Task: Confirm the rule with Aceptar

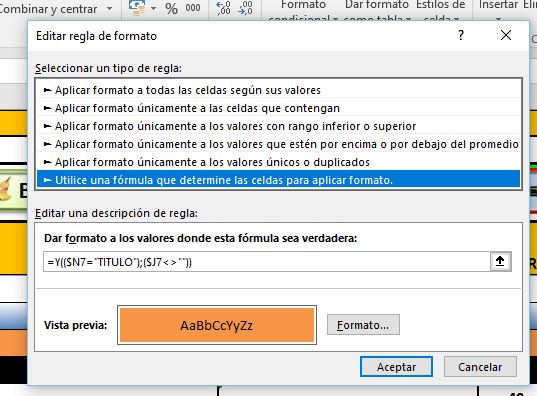Action: point(396,367)
